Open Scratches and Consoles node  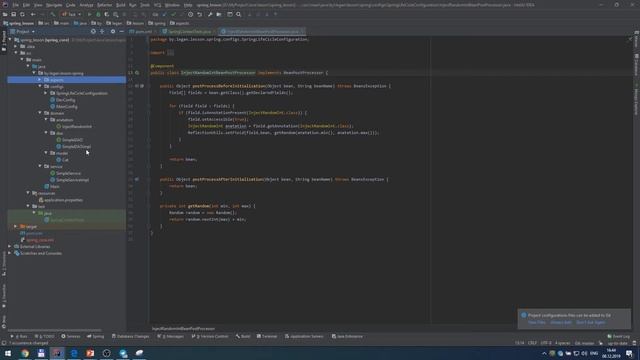(x=38, y=253)
